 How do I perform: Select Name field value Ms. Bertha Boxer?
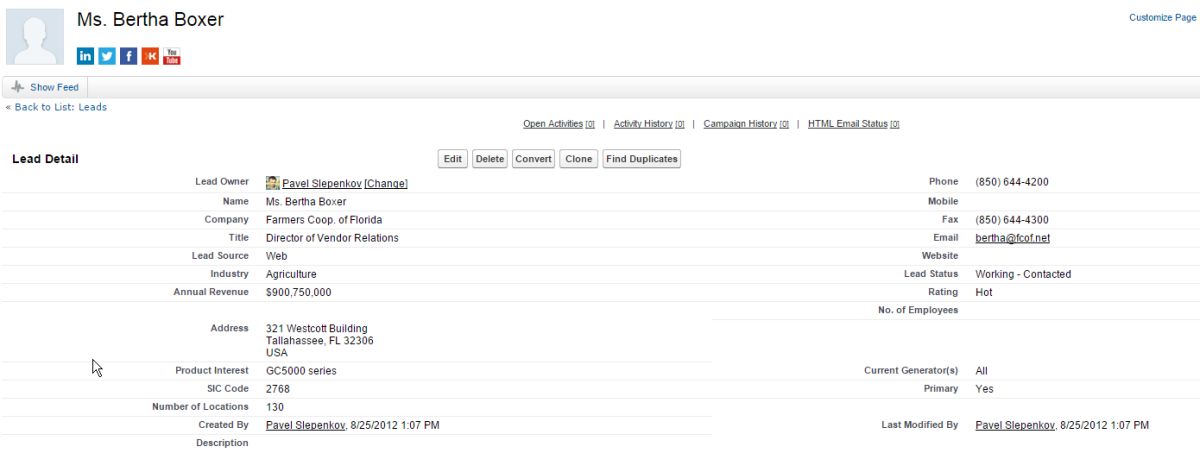306,202
